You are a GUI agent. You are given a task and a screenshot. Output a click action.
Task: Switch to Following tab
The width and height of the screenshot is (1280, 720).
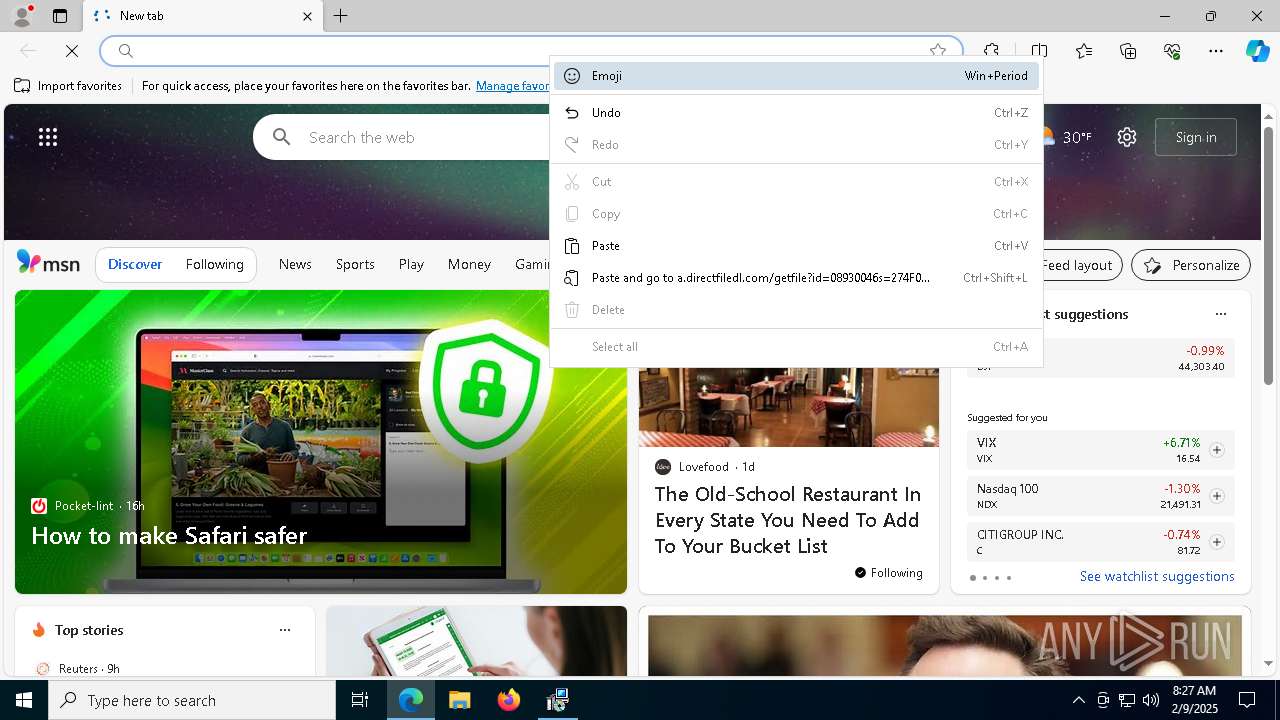tap(214, 264)
